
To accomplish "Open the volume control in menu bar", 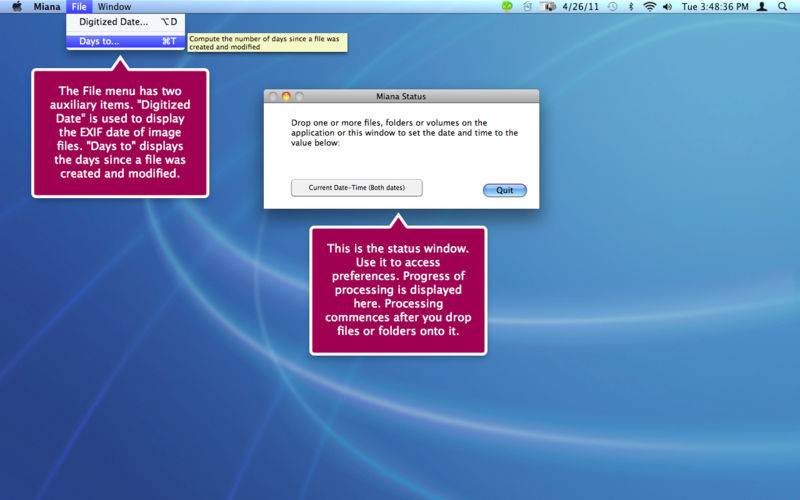I will click(x=667, y=7).
